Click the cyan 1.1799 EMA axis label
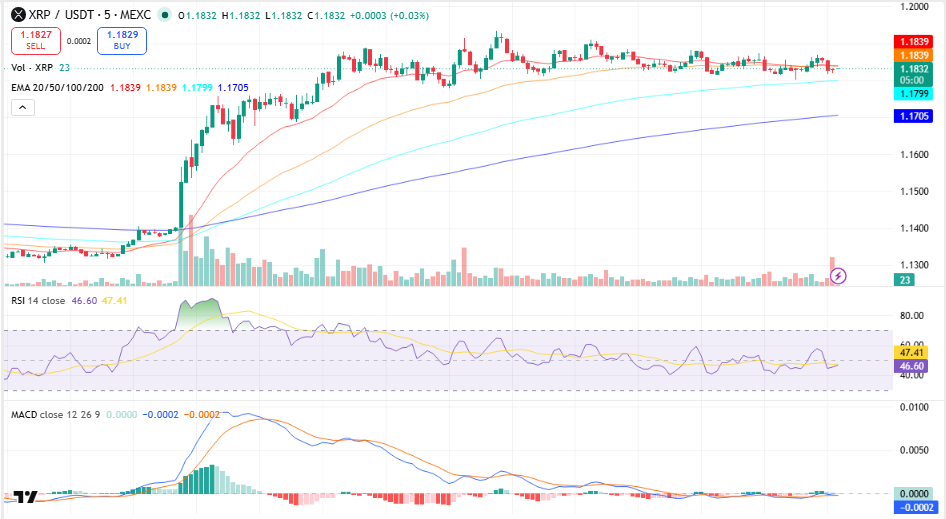Image resolution: width=946 pixels, height=519 pixels. click(913, 94)
